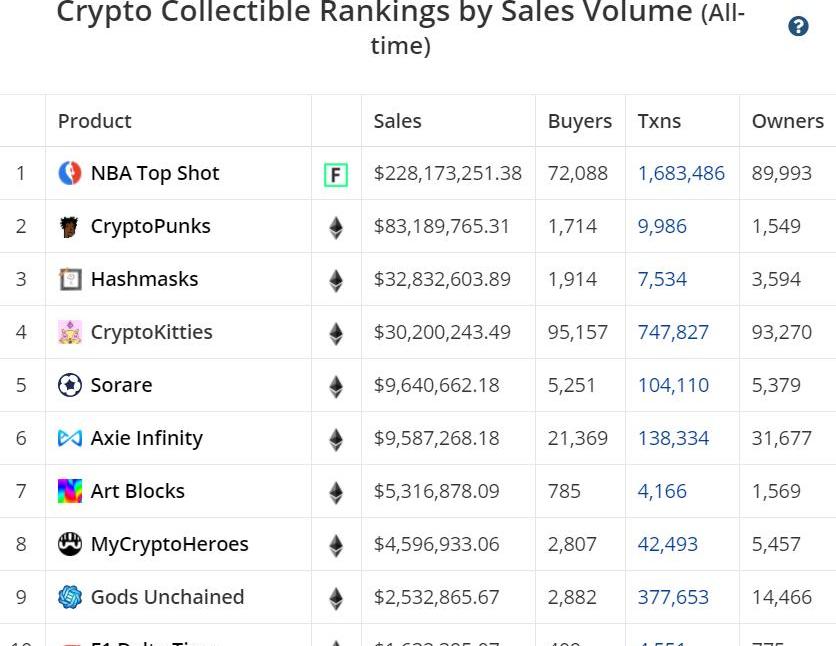Click the Hashmasks logo icon

69,279
